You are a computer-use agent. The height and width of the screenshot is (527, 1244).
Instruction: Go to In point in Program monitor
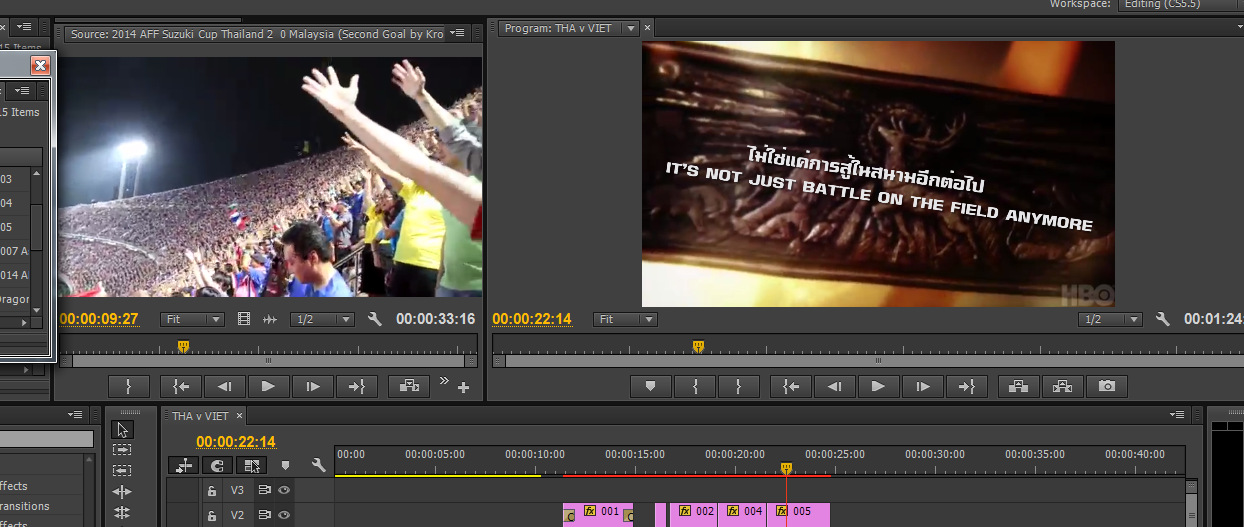pyautogui.click(x=791, y=386)
